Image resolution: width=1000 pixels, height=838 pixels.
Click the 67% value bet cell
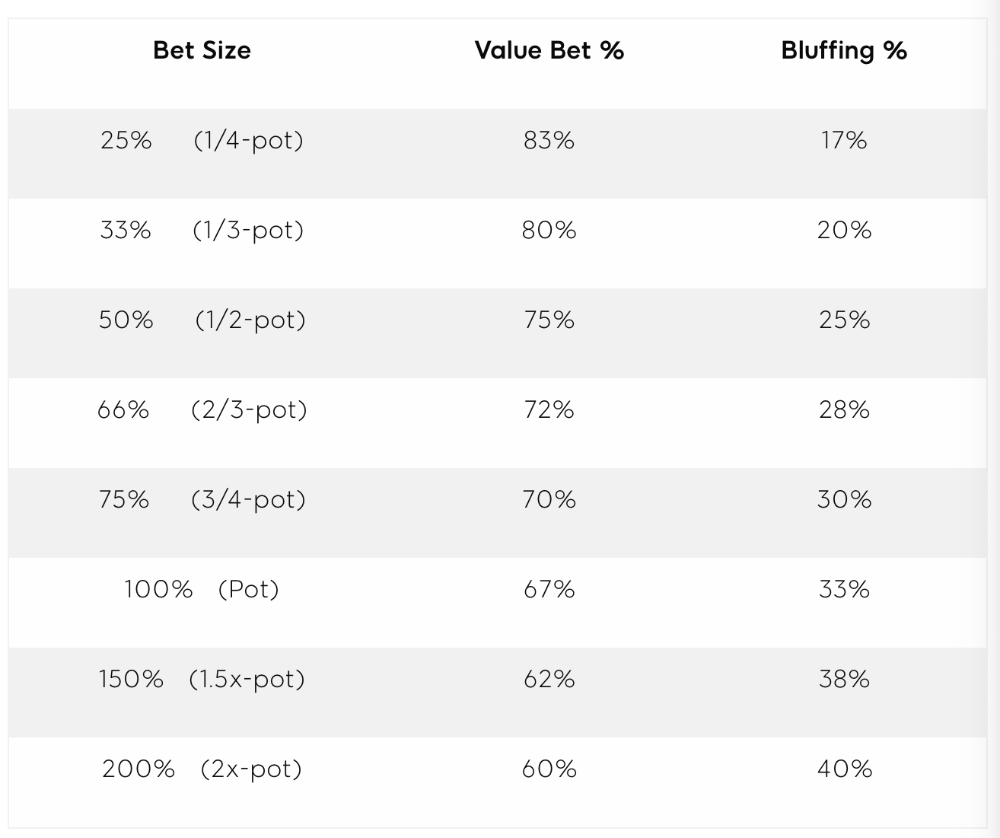[549, 589]
